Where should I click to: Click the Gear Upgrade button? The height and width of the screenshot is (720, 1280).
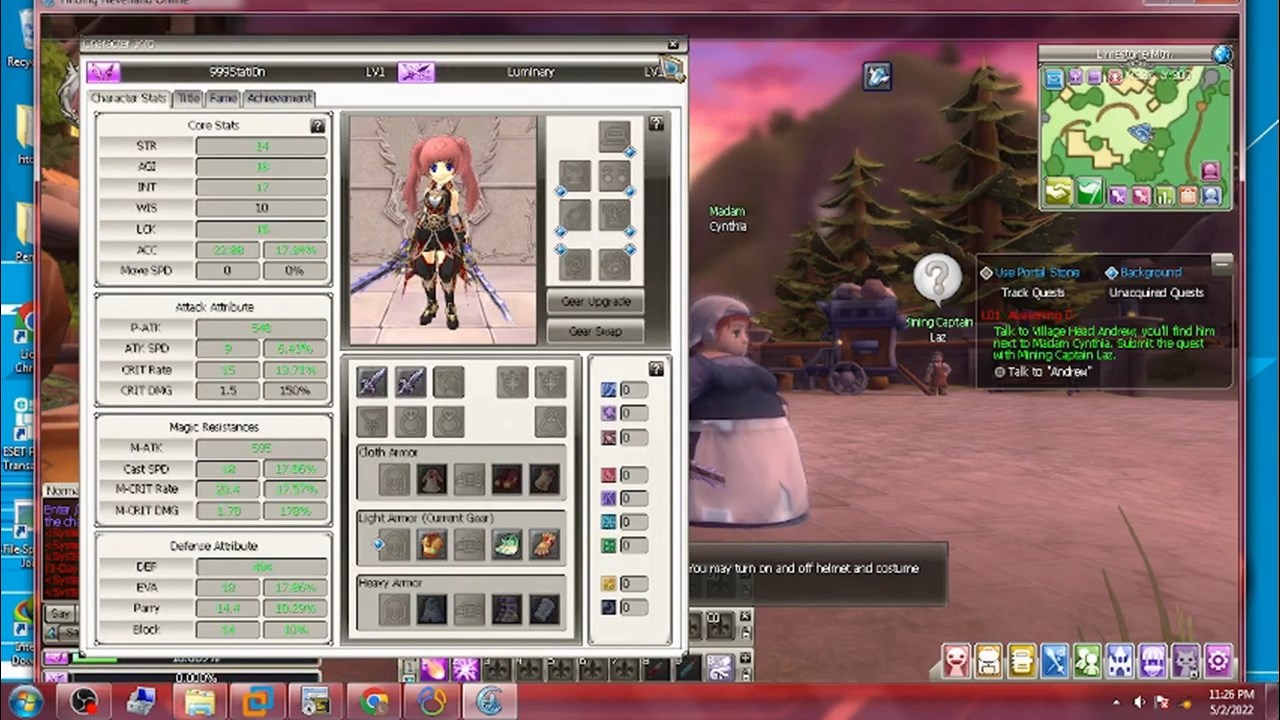[595, 302]
